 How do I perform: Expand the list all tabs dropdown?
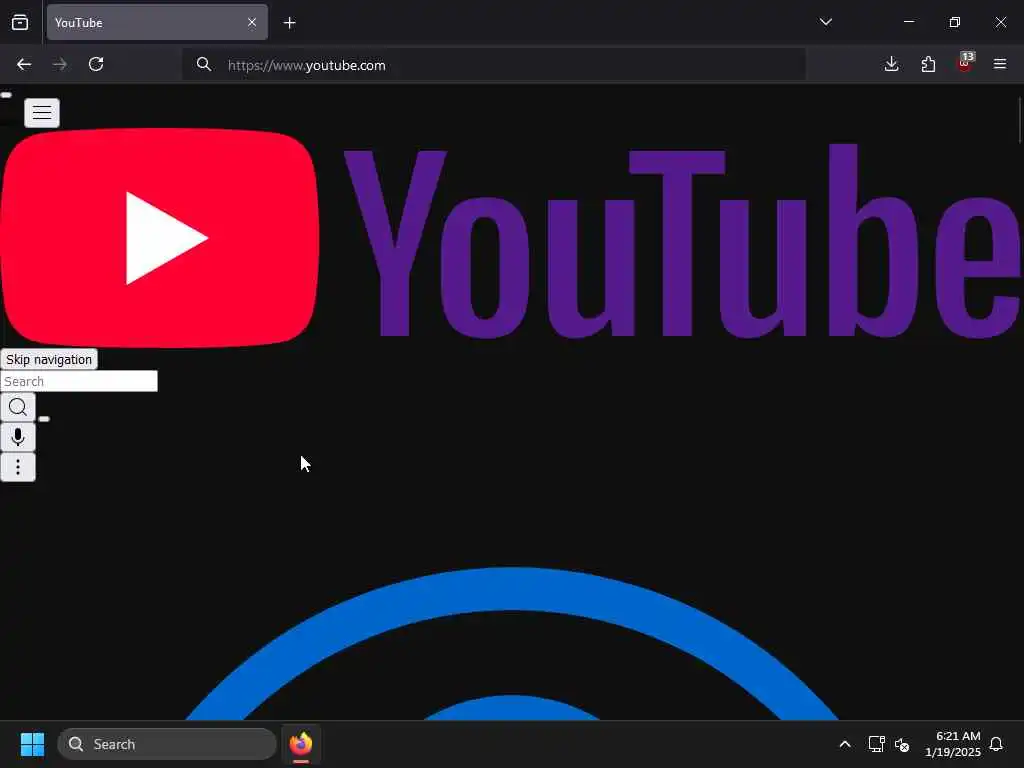click(x=825, y=22)
